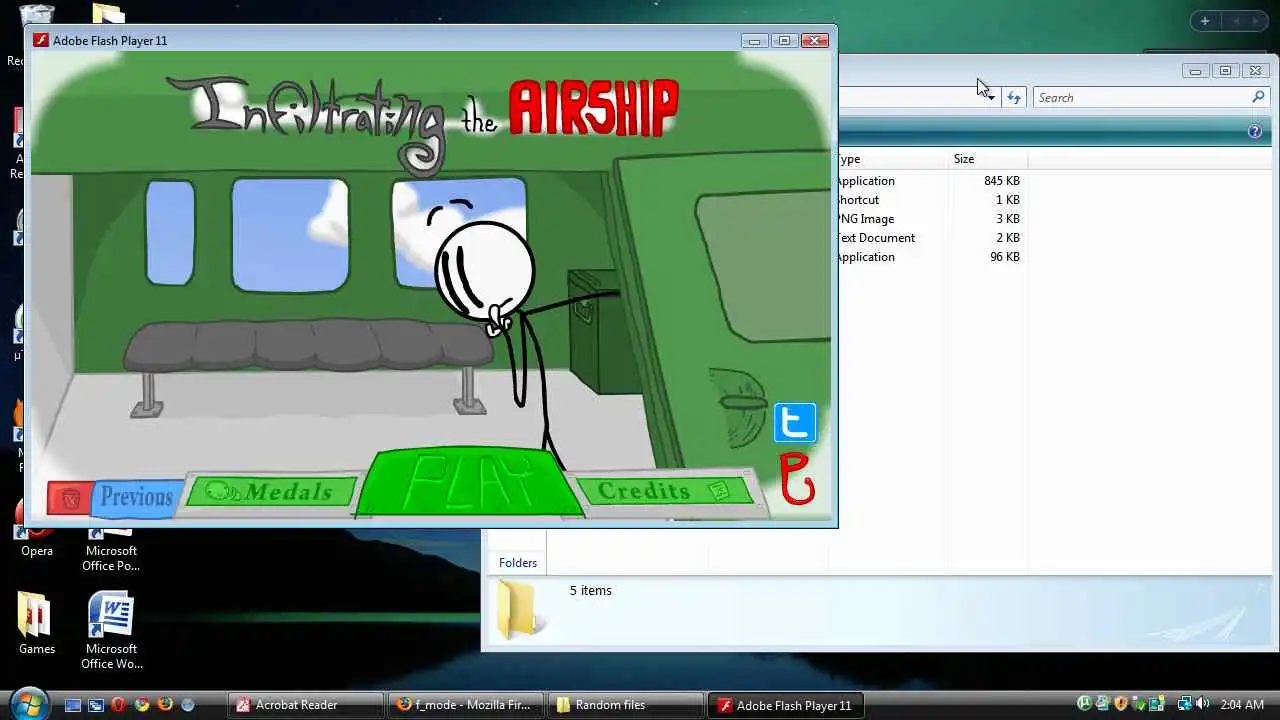The height and width of the screenshot is (720, 1280).
Task: Click the orange shield security tray icon
Action: pyautogui.click(x=1121, y=704)
